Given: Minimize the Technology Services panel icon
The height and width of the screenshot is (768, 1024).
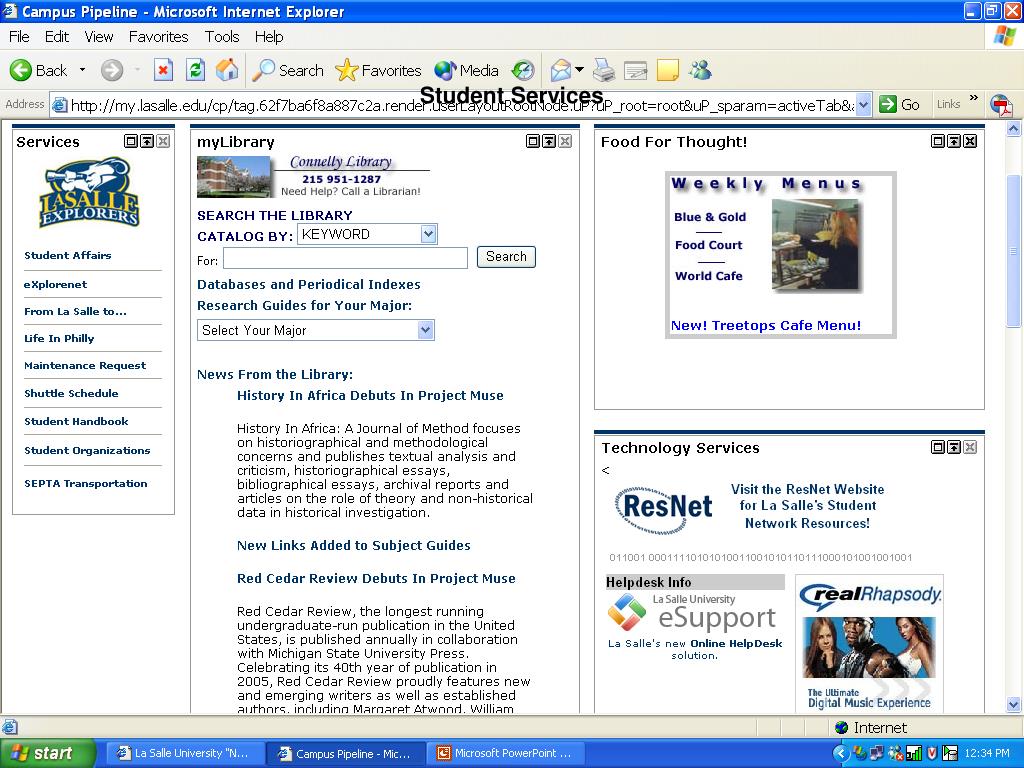Looking at the screenshot, I should point(954,447).
